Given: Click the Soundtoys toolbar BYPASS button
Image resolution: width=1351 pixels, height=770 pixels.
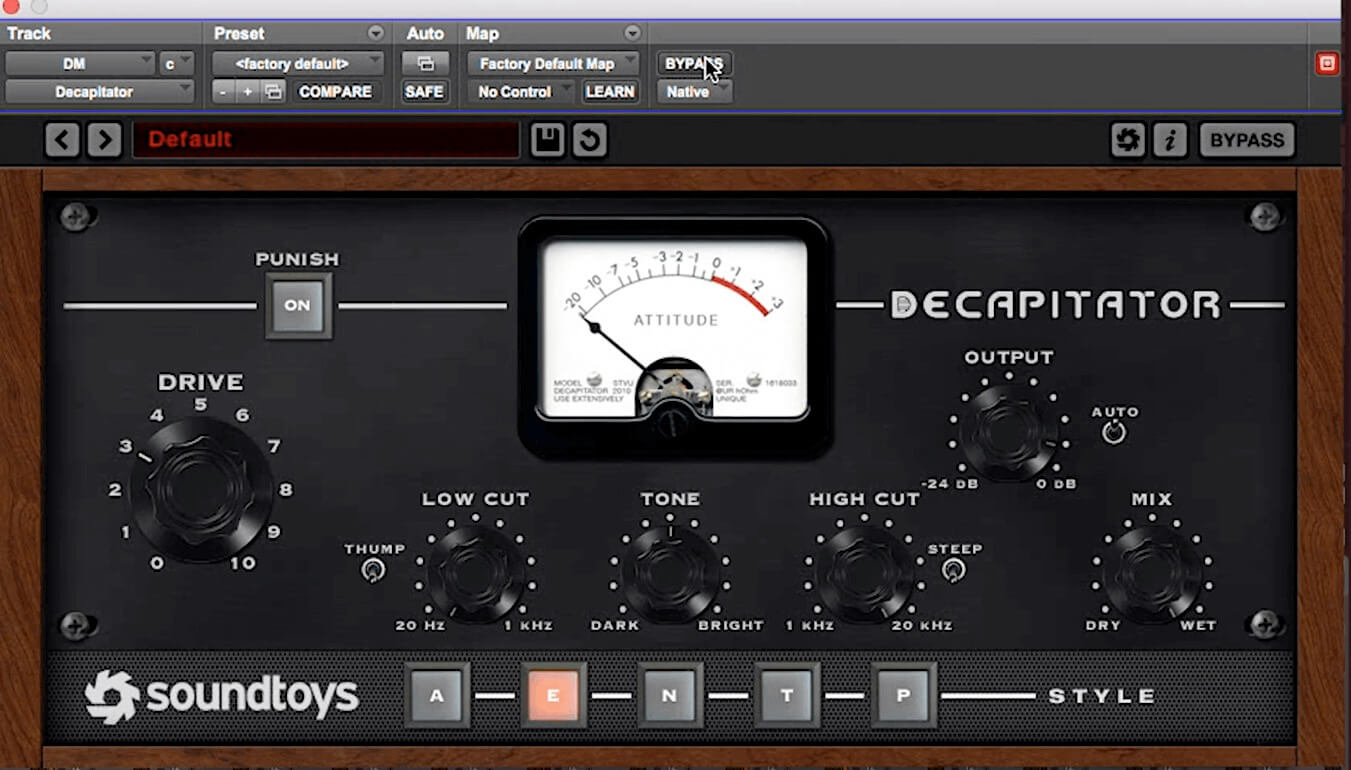Looking at the screenshot, I should tap(1247, 140).
